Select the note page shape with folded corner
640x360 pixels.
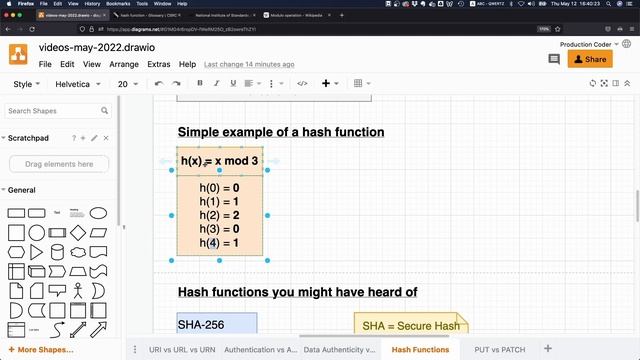(x=16, y=291)
